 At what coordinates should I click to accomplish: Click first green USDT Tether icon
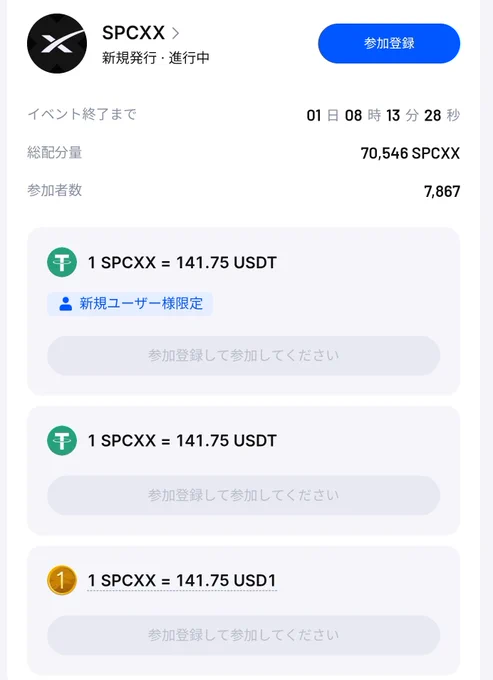point(62,262)
